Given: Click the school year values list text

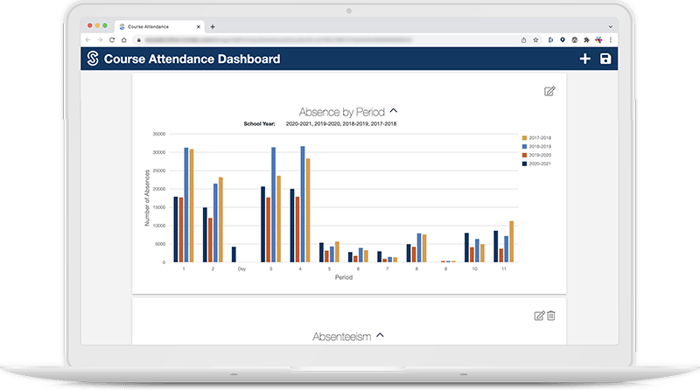Looking at the screenshot, I should 341,124.
